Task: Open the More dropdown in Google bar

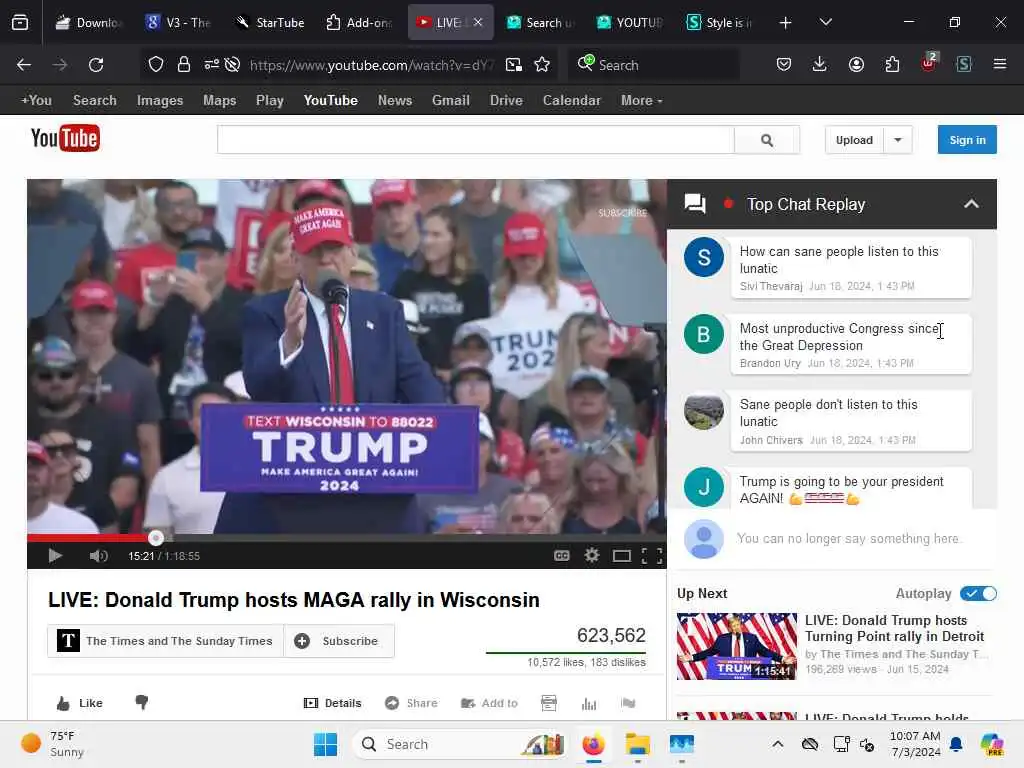Action: click(x=641, y=101)
